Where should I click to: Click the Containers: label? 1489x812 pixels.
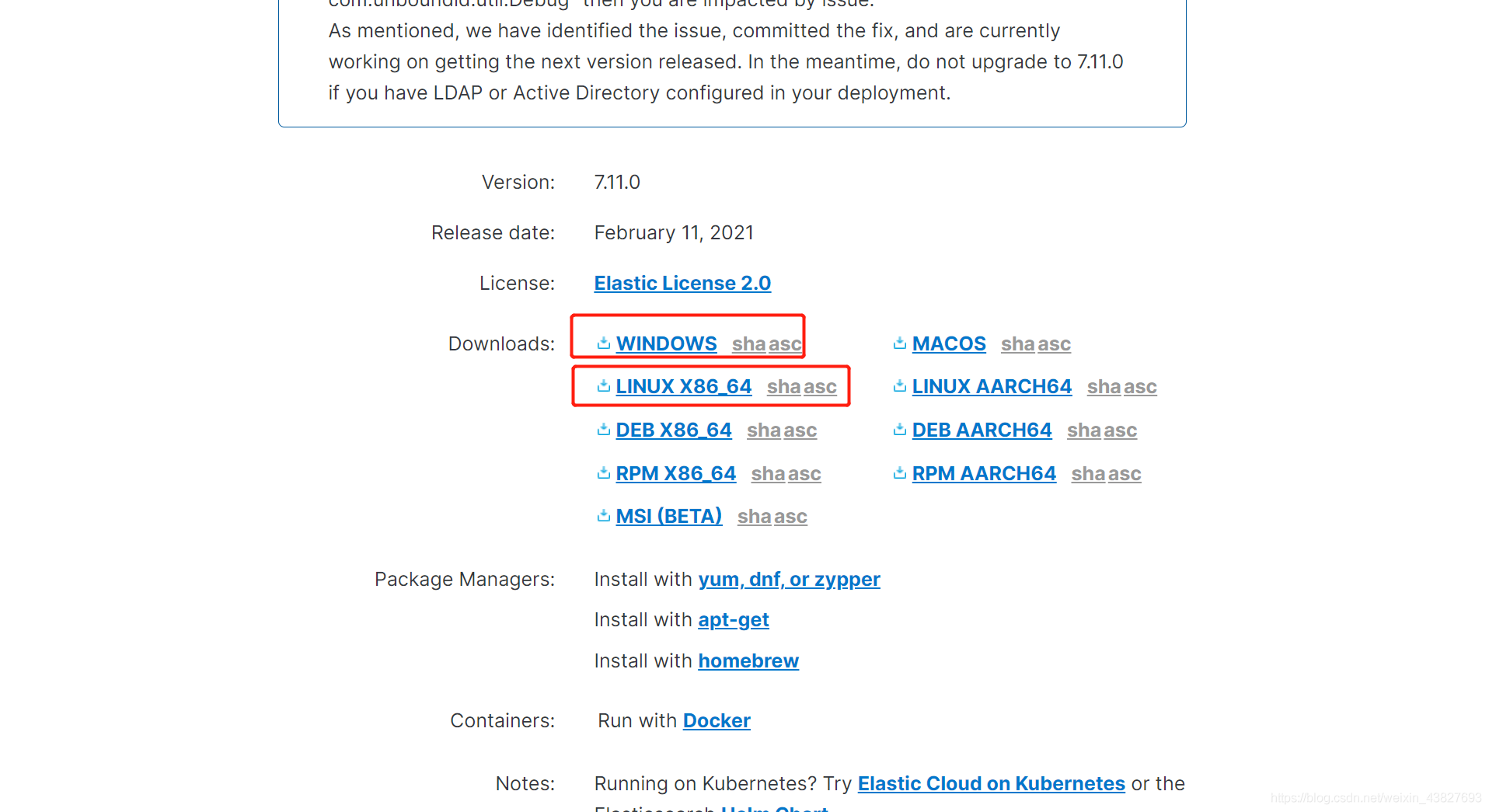pyautogui.click(x=502, y=720)
